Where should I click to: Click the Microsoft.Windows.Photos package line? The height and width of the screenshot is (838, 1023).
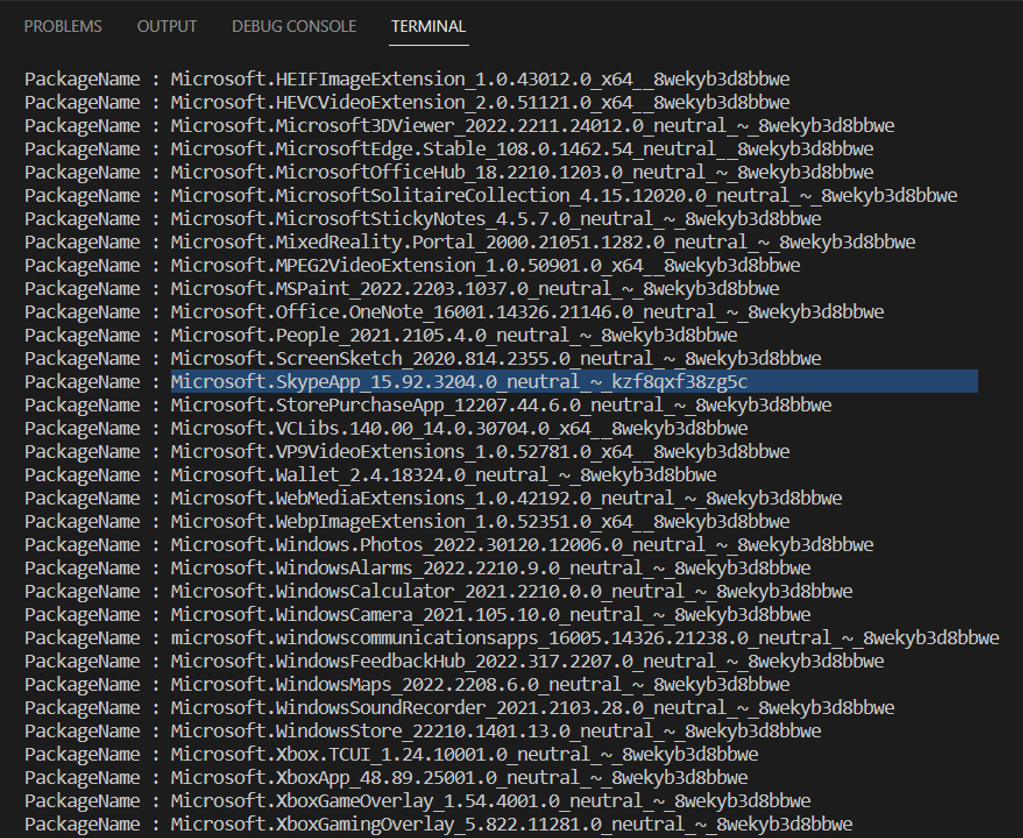(449, 544)
